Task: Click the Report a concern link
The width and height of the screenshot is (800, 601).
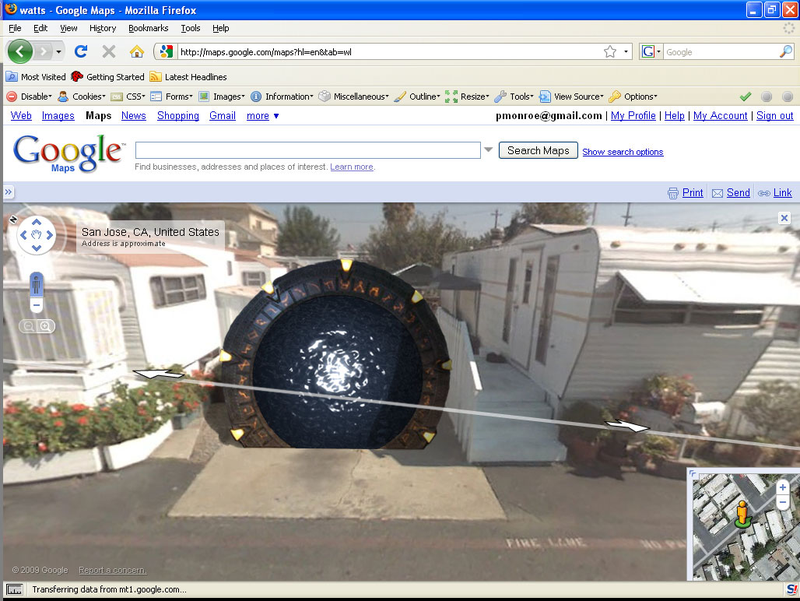Action: (x=112, y=570)
